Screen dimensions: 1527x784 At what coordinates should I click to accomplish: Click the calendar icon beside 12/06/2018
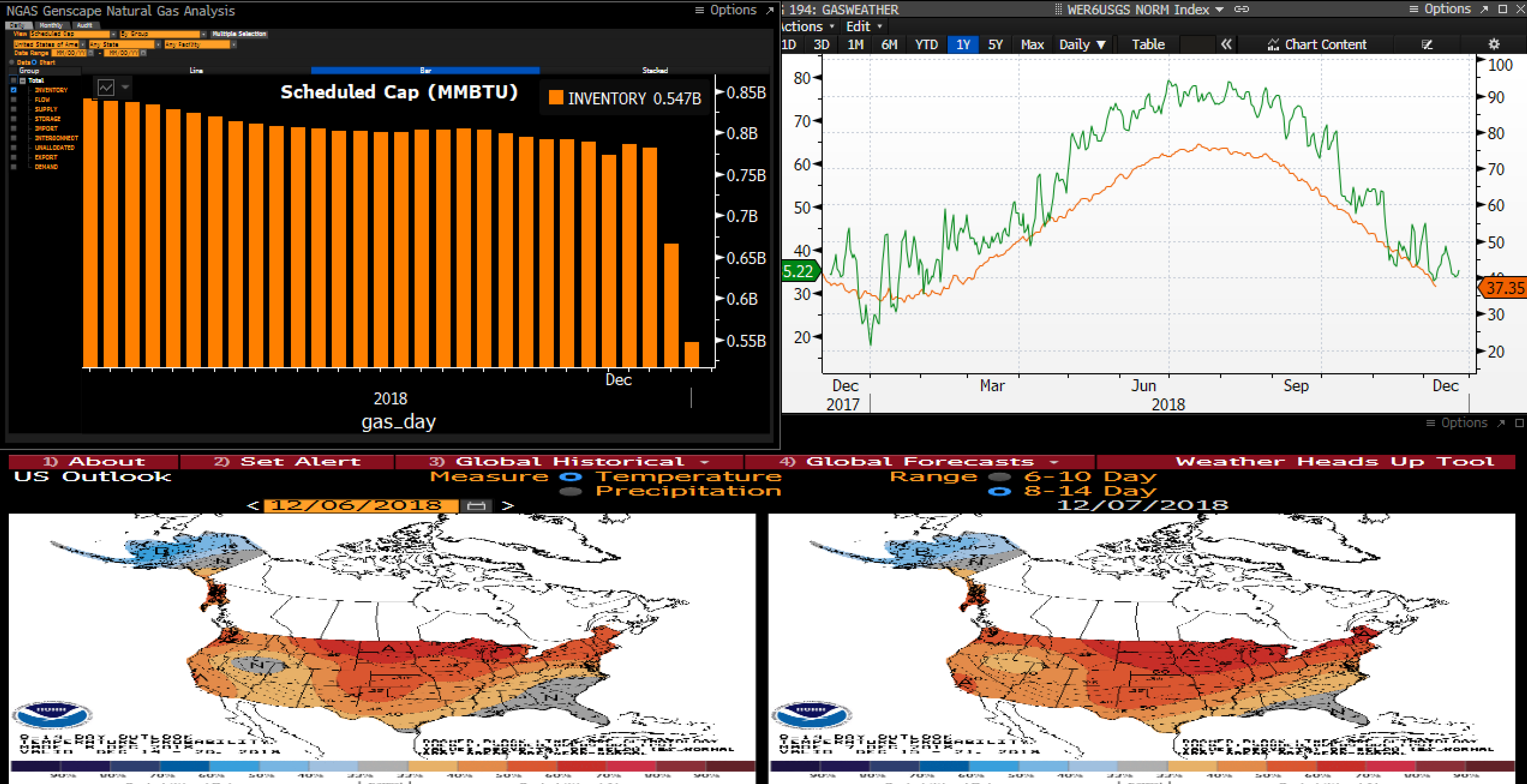click(476, 506)
